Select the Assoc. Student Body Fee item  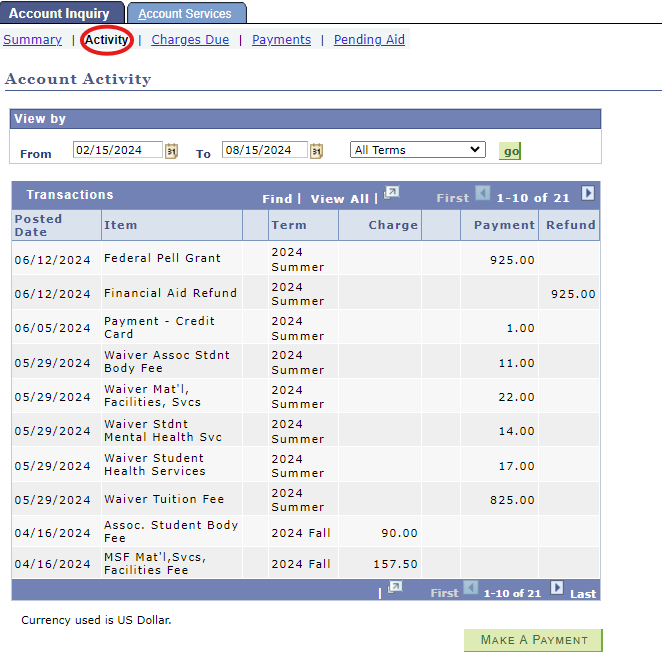(x=171, y=531)
